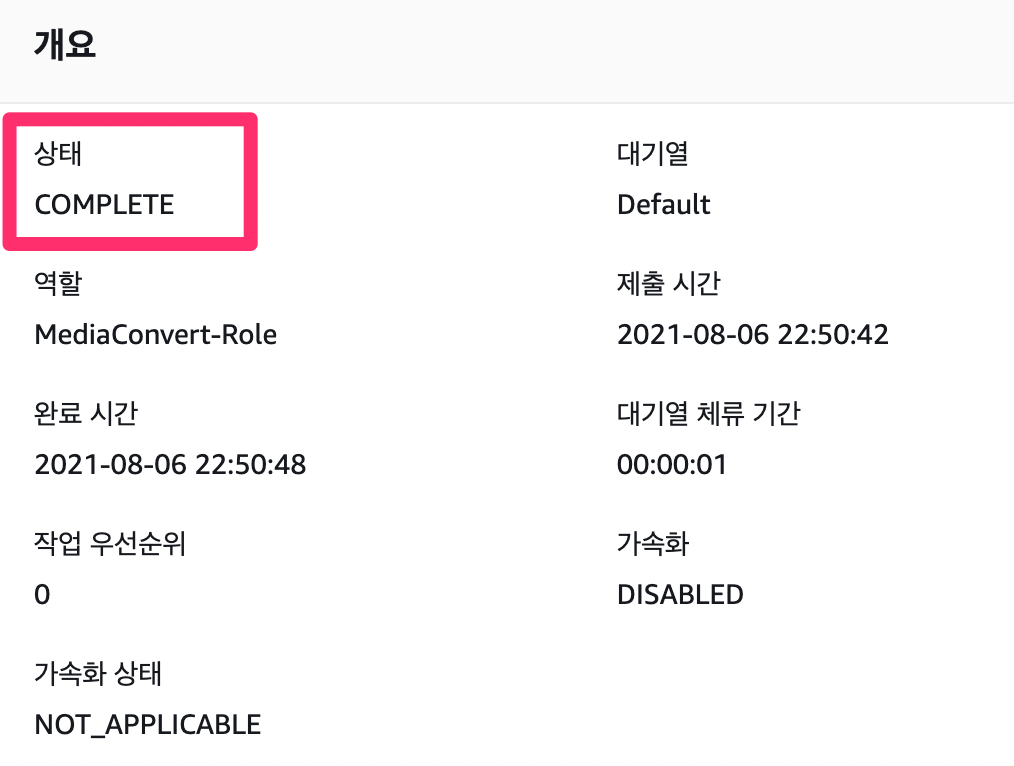Click the 가속화 label
The image size is (1014, 766).
point(651,543)
